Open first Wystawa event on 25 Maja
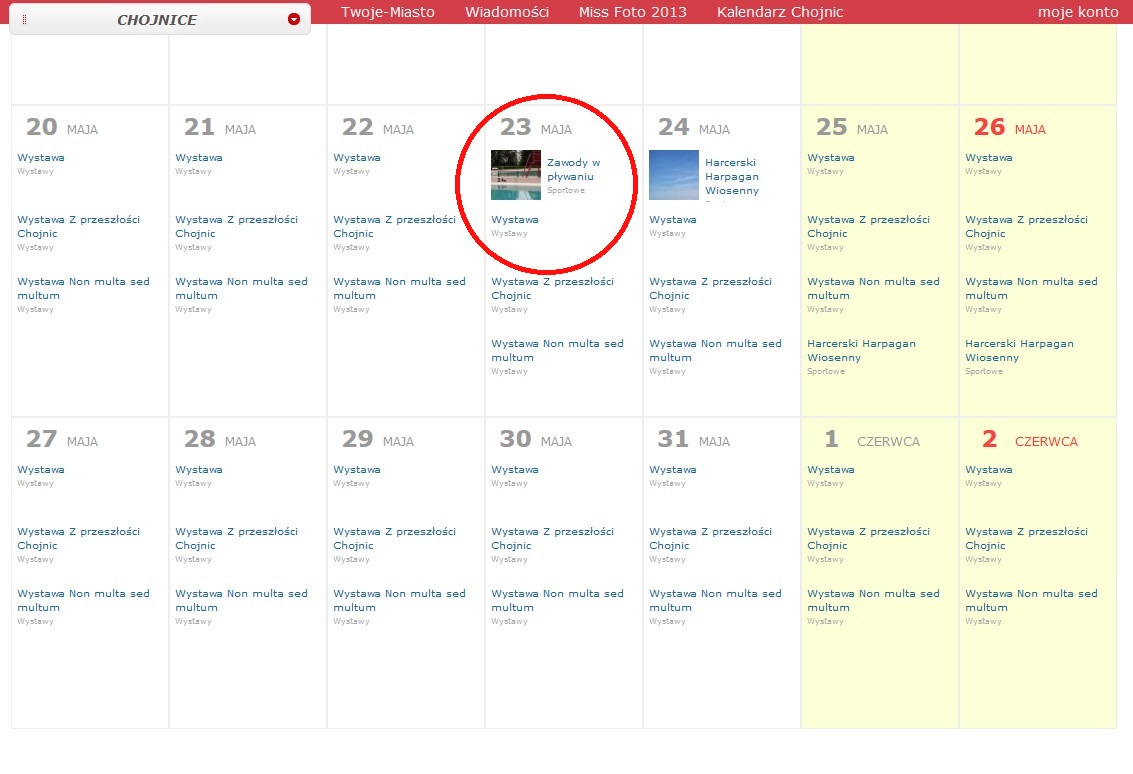 point(831,158)
